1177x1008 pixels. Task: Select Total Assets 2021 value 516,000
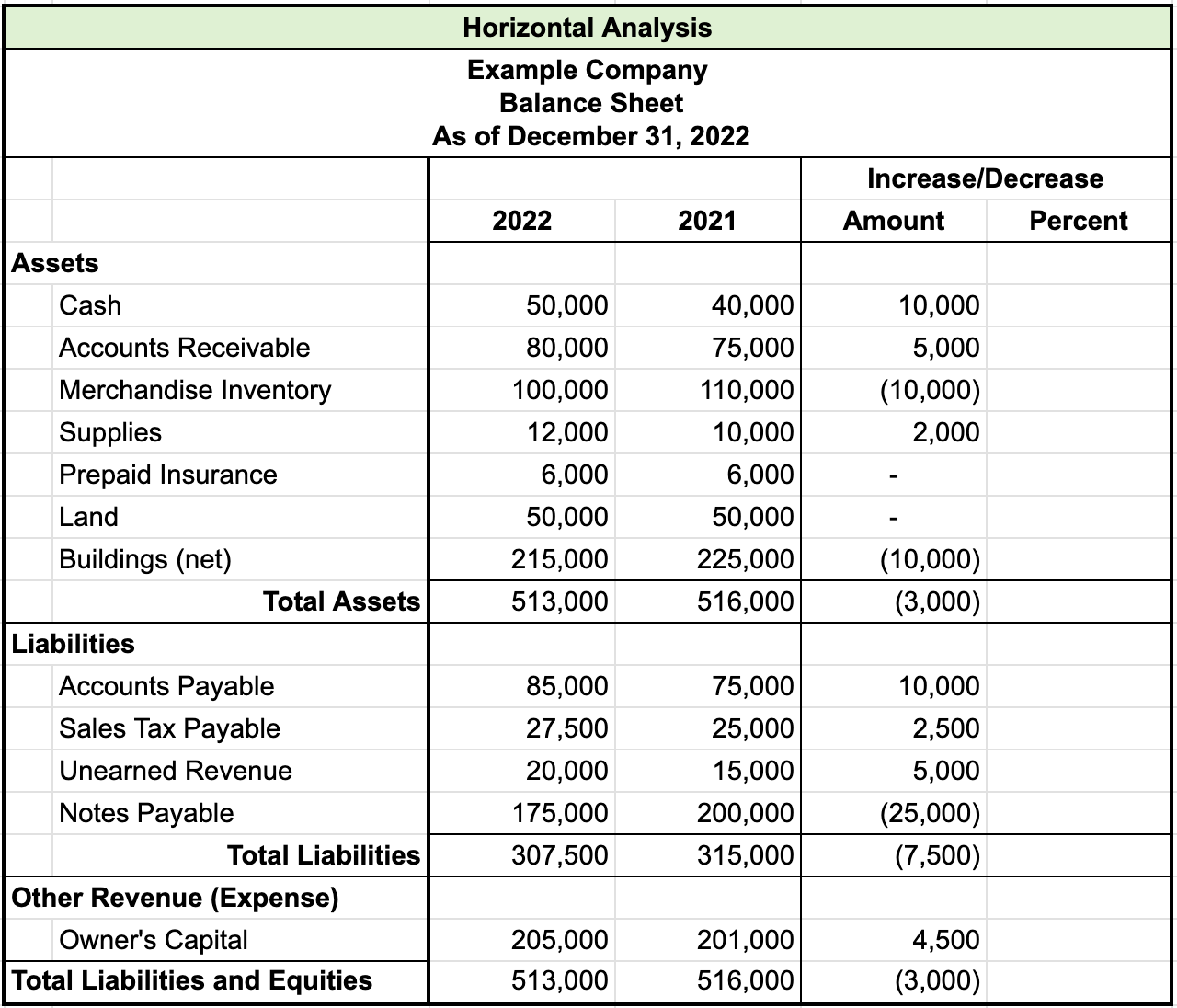745,601
